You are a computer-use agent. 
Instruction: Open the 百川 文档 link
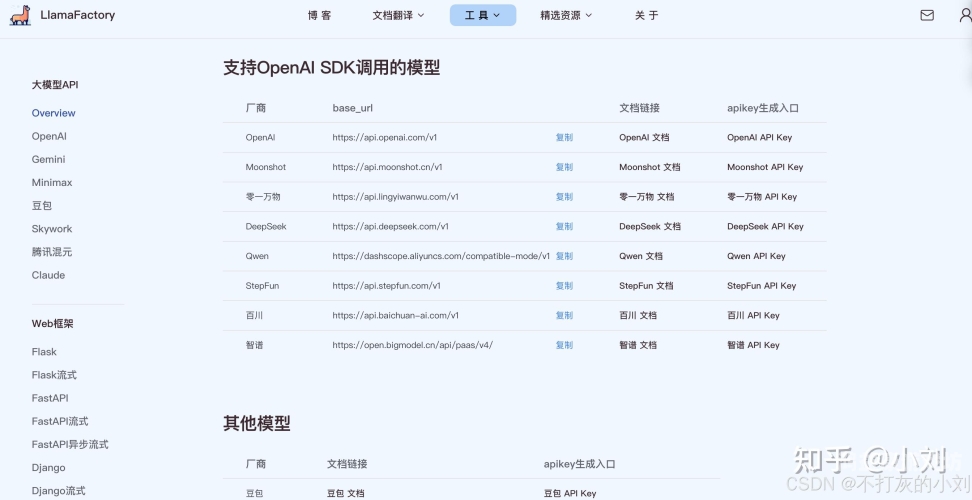[638, 315]
